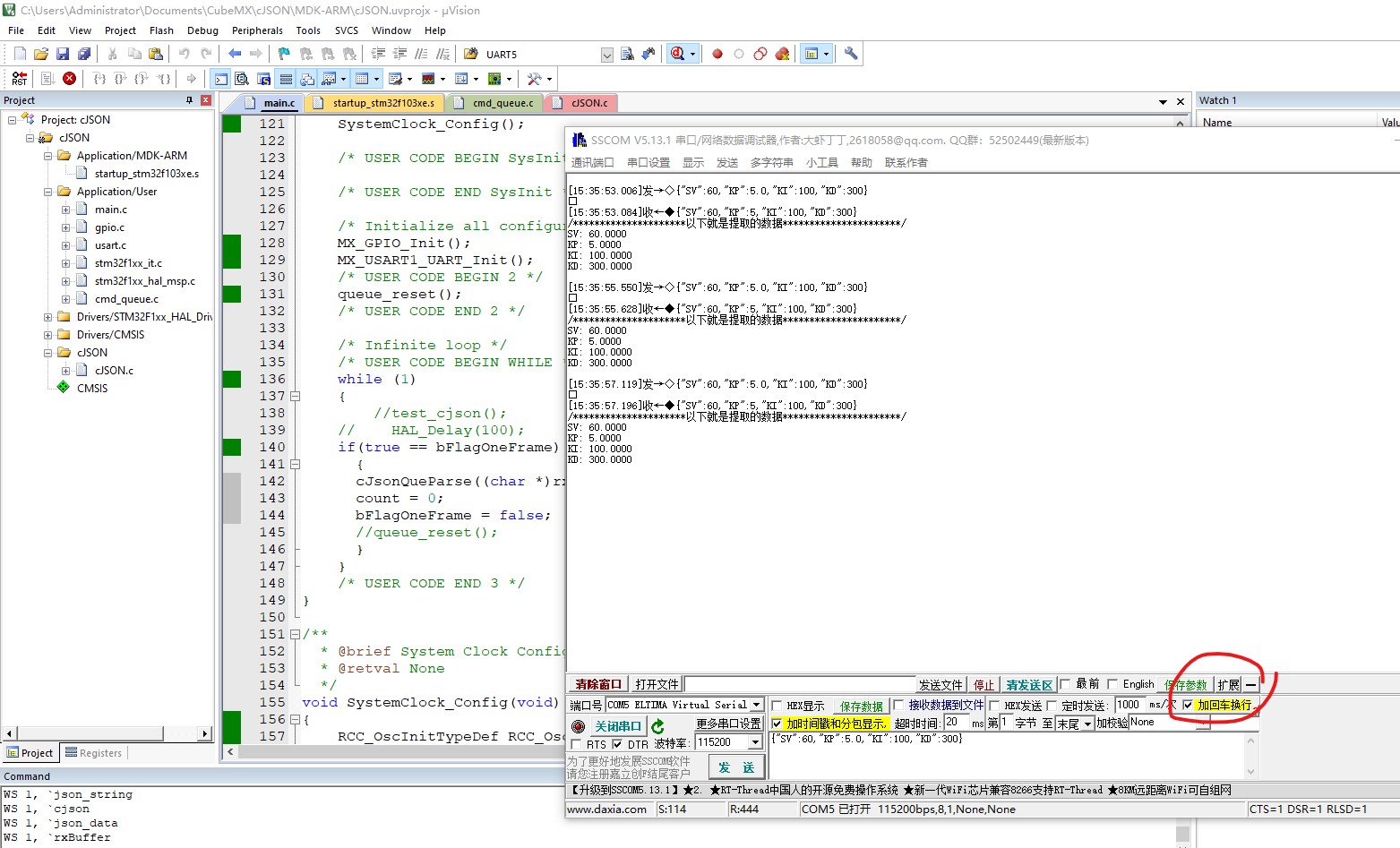Click the 保存数据 button
The height and width of the screenshot is (848, 1400).
click(861, 706)
